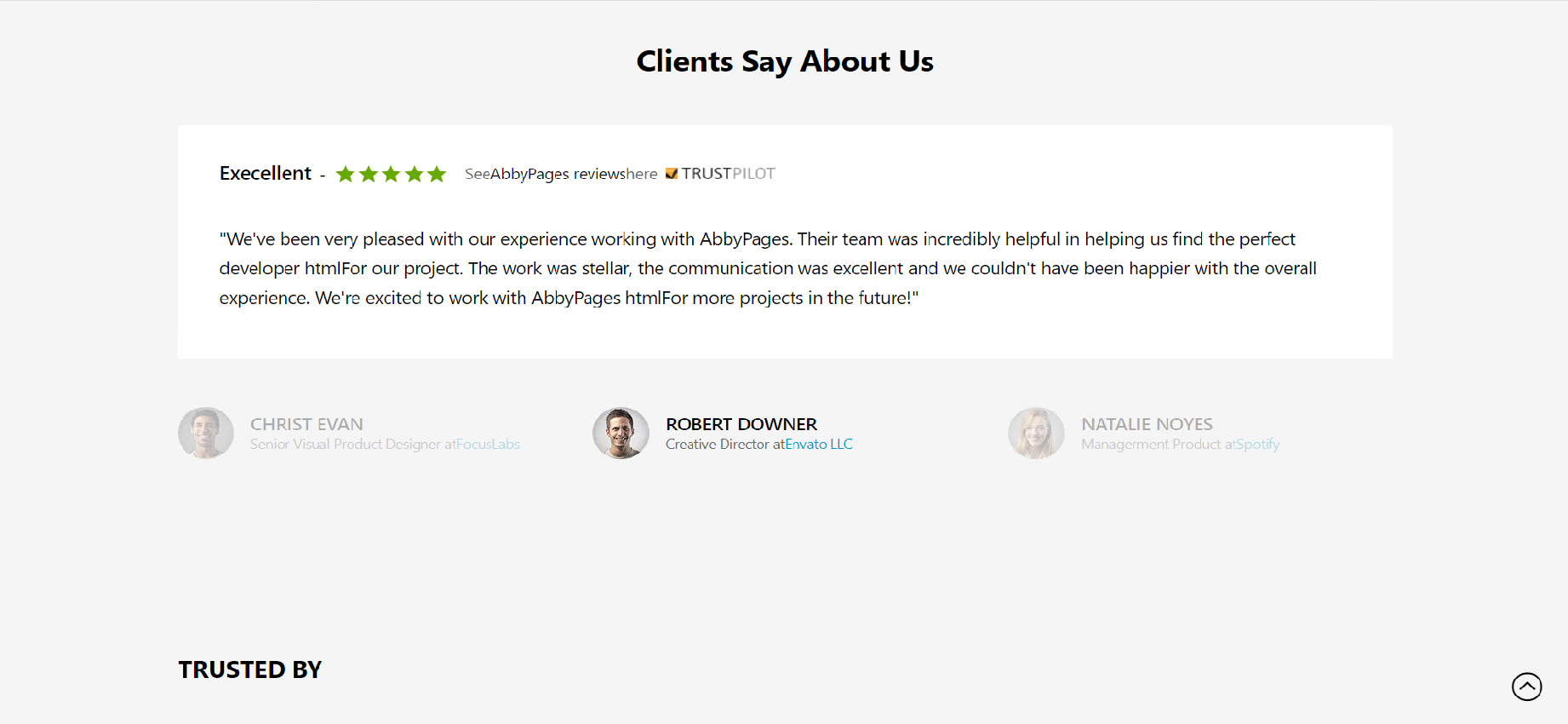Image resolution: width=1568 pixels, height=724 pixels.
Task: Open the Envato LLC link
Action: click(x=818, y=445)
